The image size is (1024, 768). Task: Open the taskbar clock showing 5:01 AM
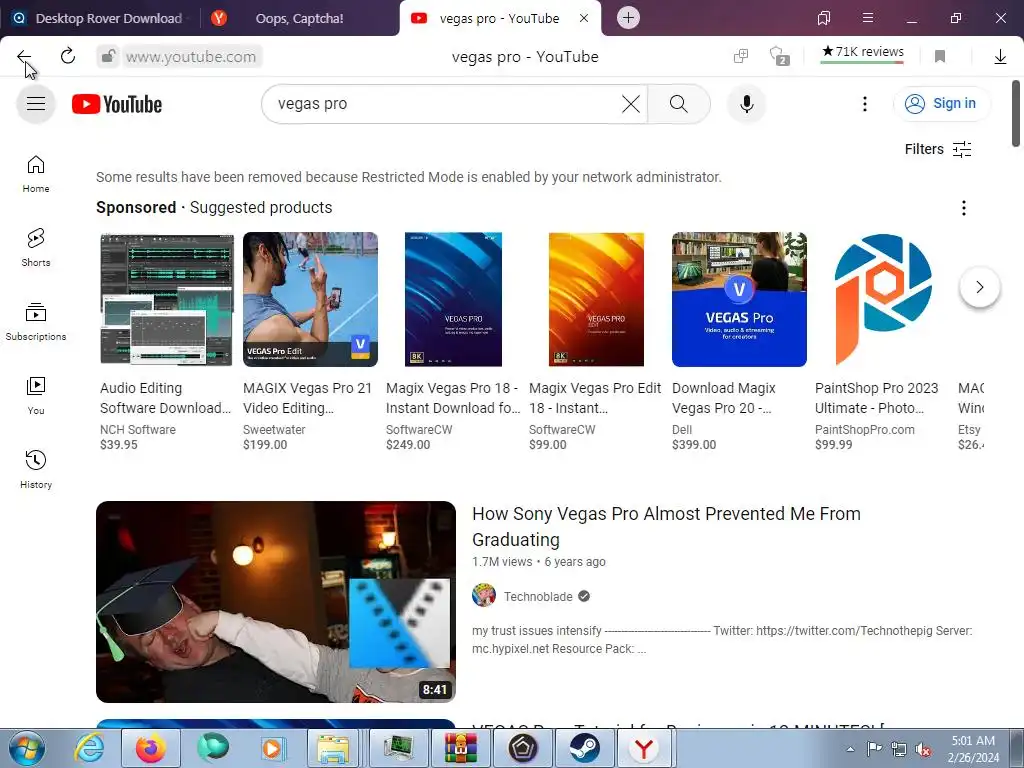973,748
